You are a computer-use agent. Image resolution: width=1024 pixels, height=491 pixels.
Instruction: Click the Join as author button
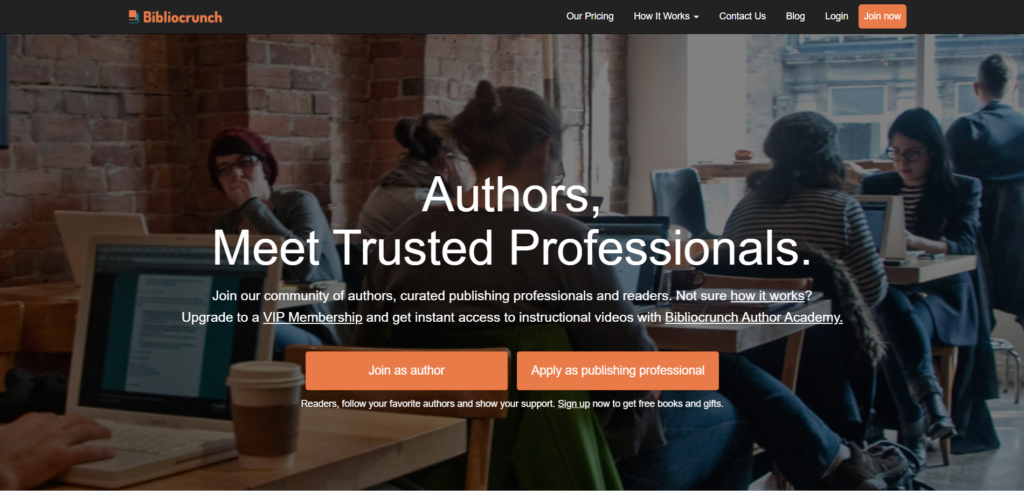click(406, 370)
